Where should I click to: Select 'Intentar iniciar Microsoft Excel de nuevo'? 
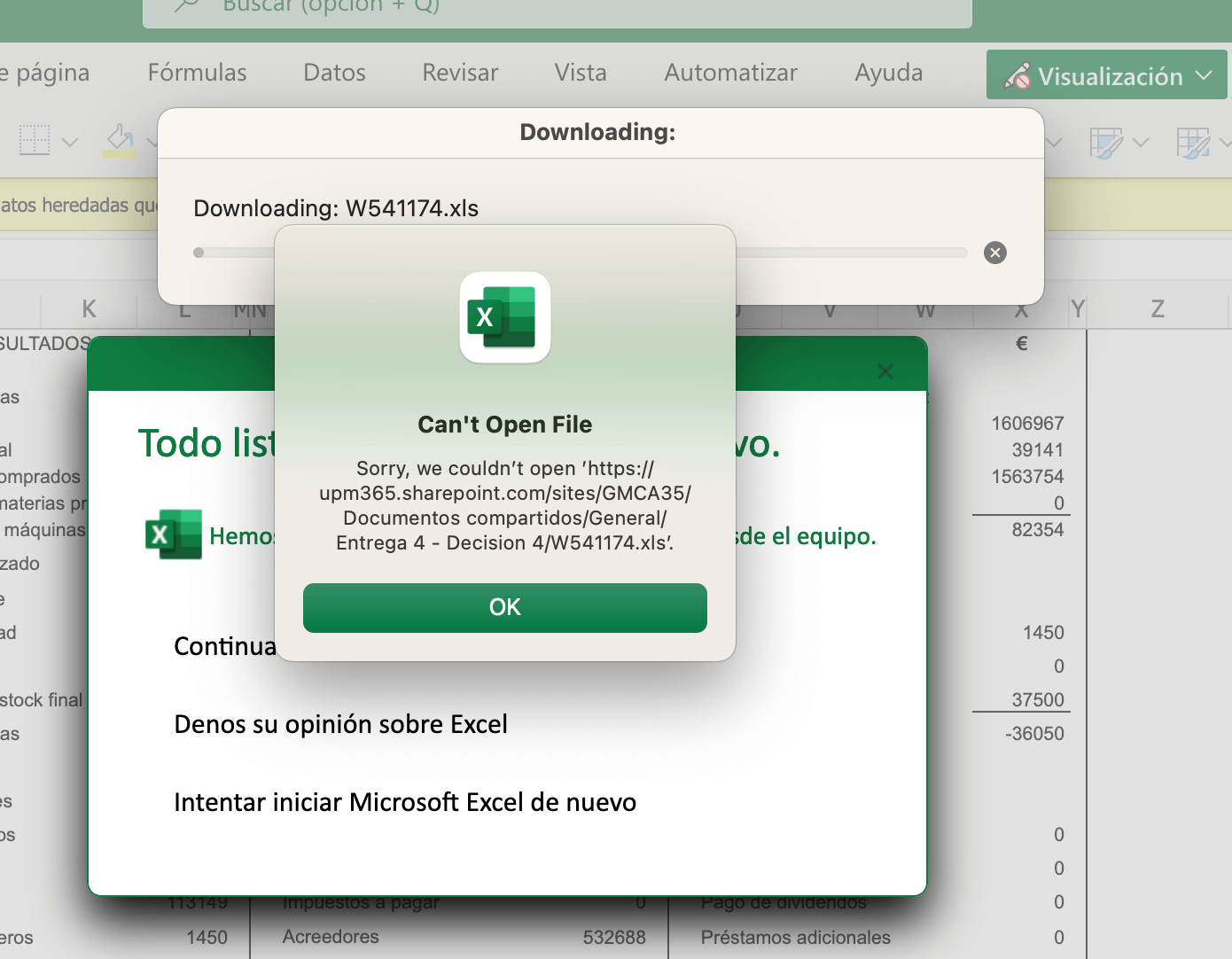[405, 803]
